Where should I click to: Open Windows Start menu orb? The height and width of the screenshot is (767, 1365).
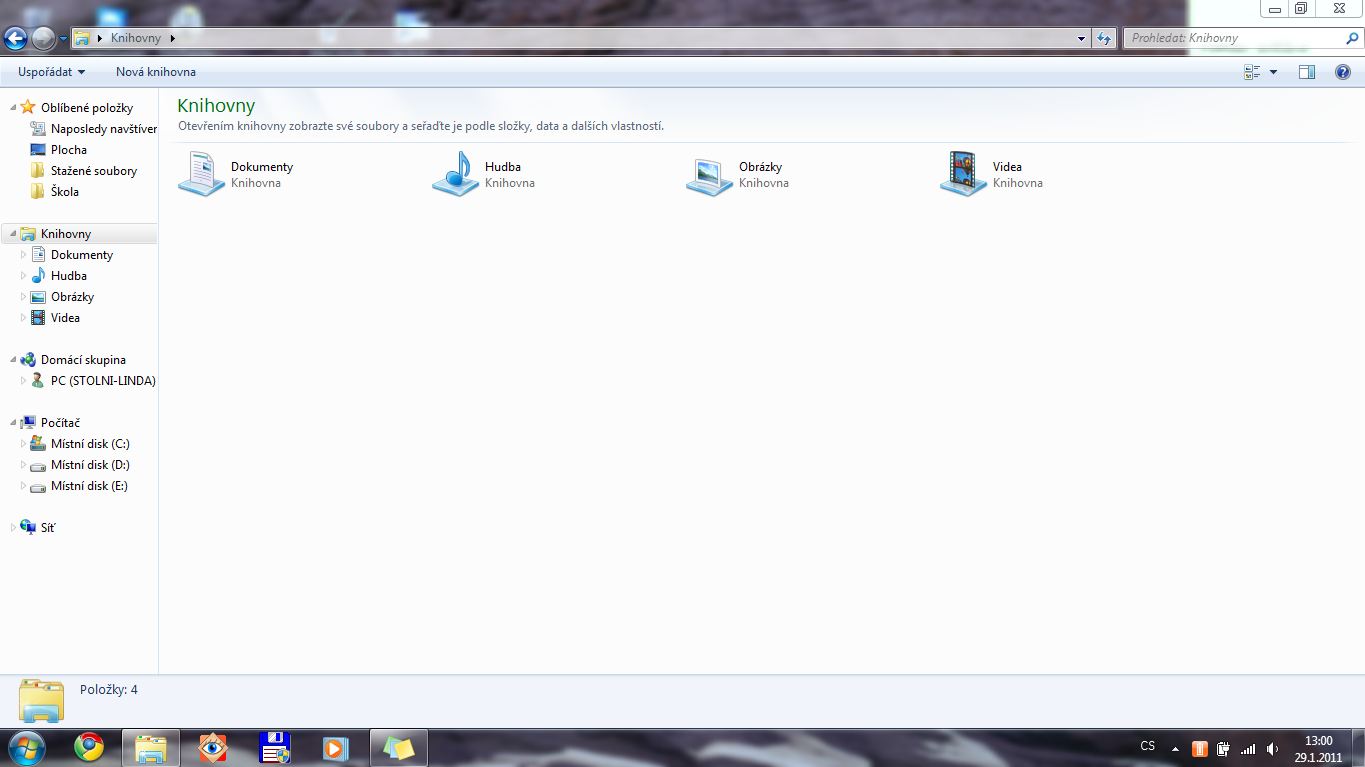(26, 747)
